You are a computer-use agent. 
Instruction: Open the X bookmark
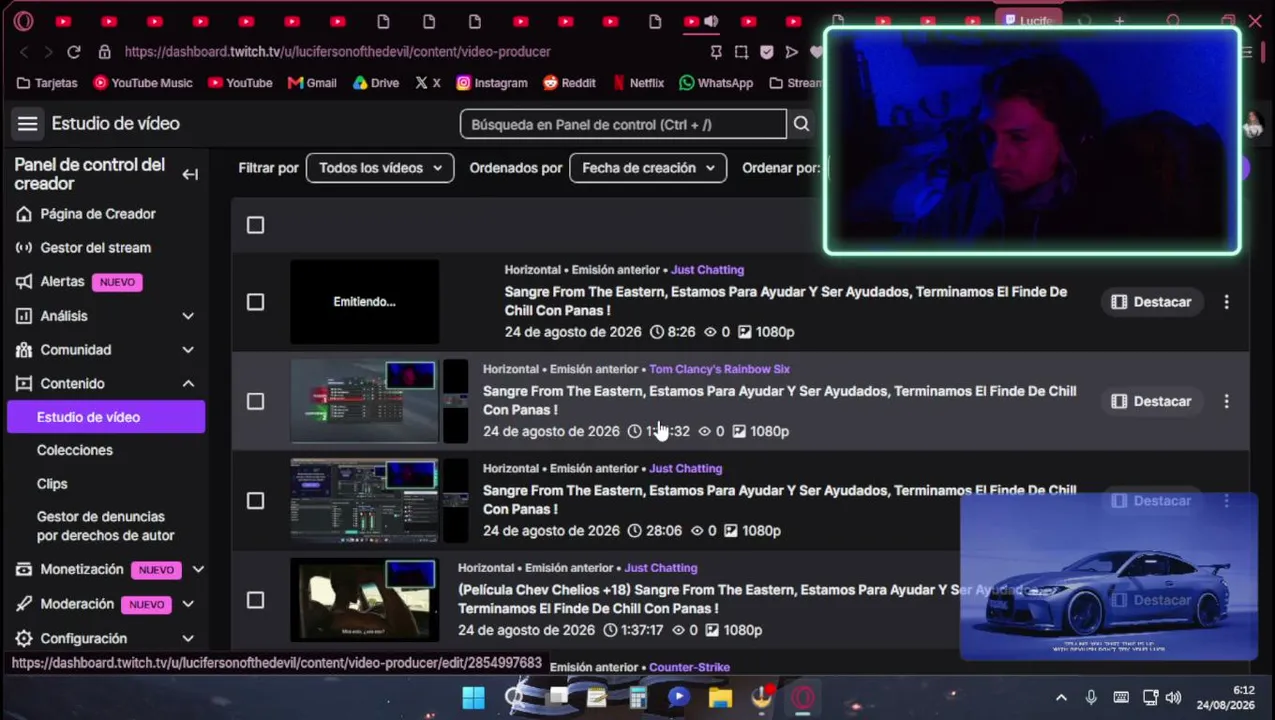point(427,83)
